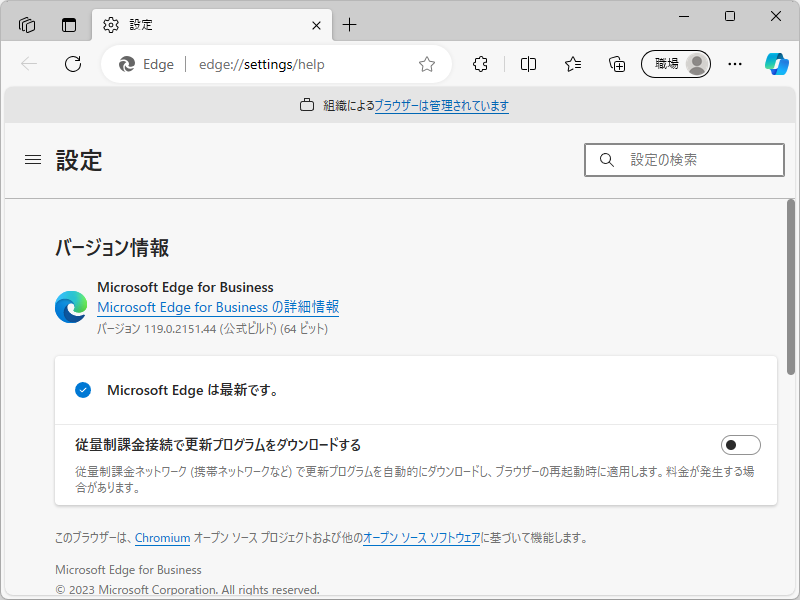Viewport: 800px width, 600px height.
Task: Open split screen view
Action: pos(528,63)
